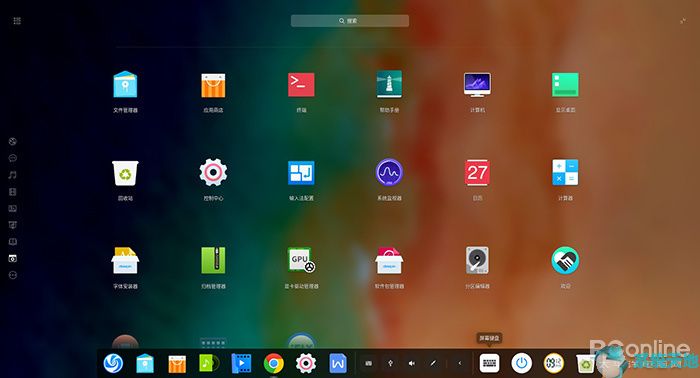Open the 系统监视器 system monitor app
The width and height of the screenshot is (700, 378).
click(x=389, y=172)
